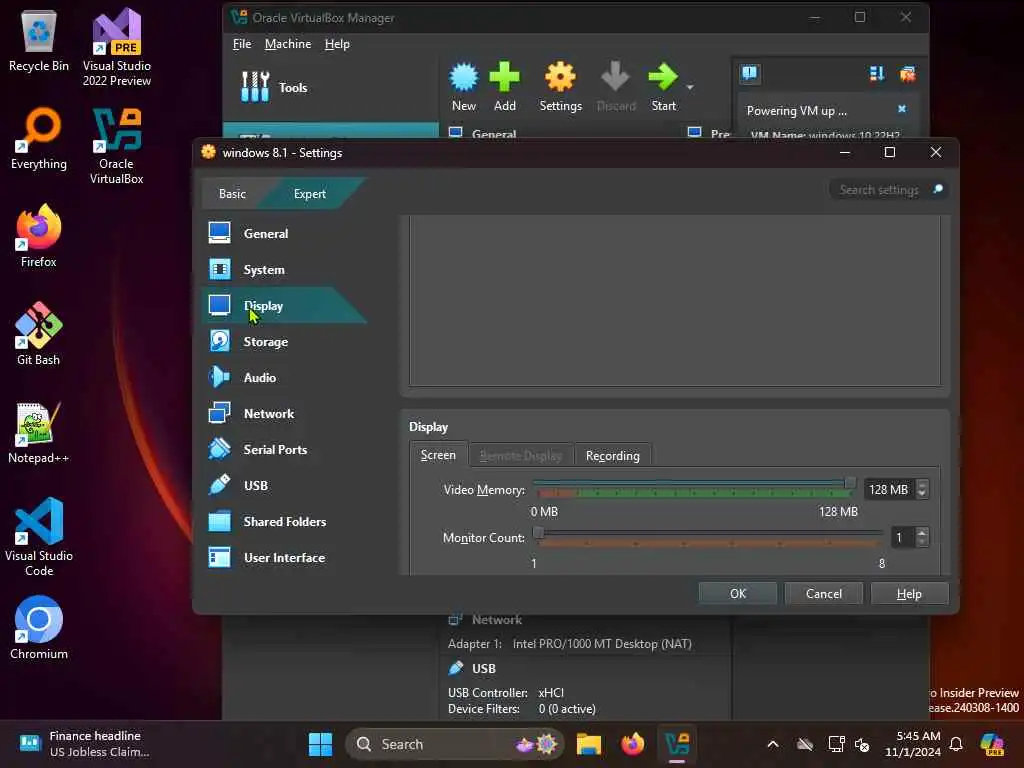Click File Explorer icon in taskbar

click(x=588, y=744)
